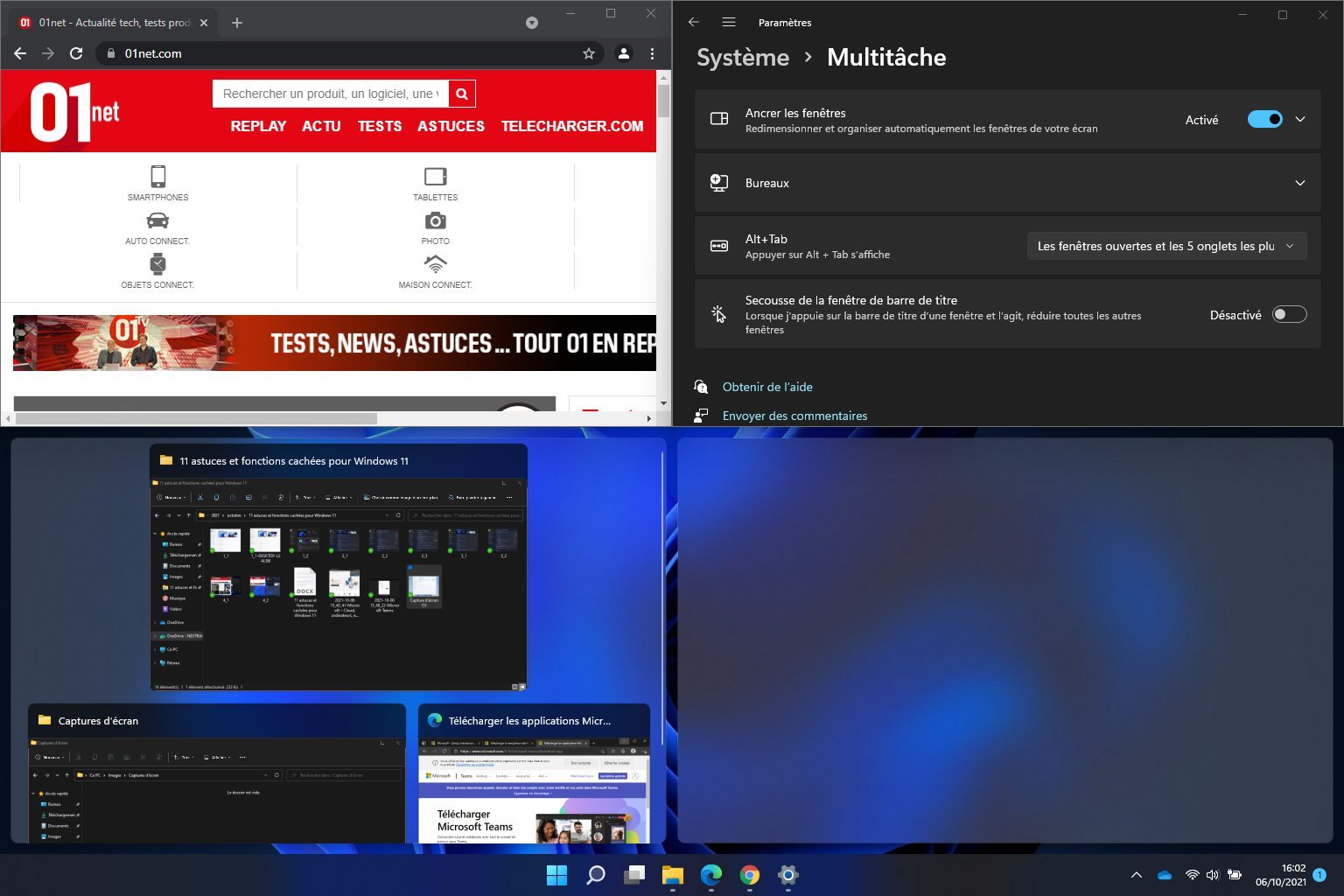Open a new Chrome tab
This screenshot has height=896, width=1344.
click(237, 23)
